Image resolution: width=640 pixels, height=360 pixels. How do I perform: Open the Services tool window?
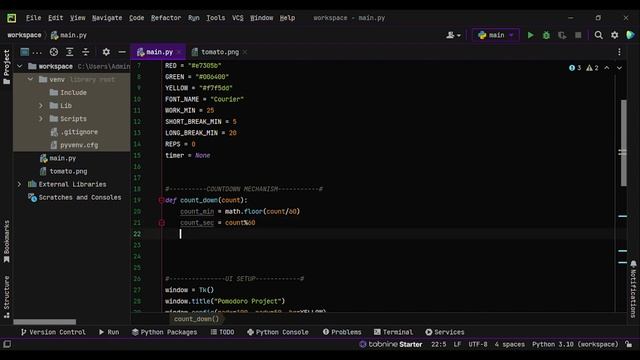point(445,332)
